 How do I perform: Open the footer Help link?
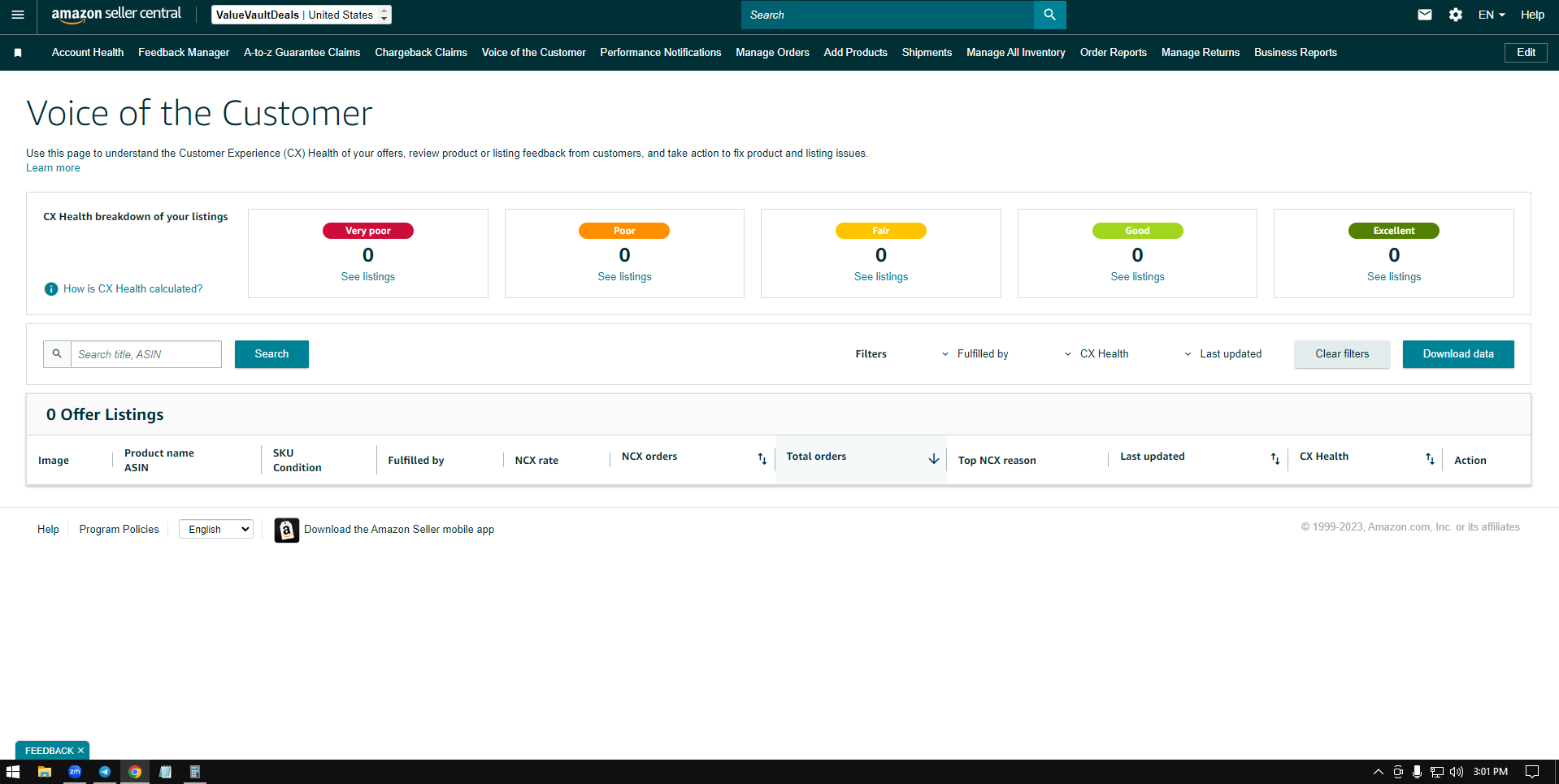coord(48,530)
